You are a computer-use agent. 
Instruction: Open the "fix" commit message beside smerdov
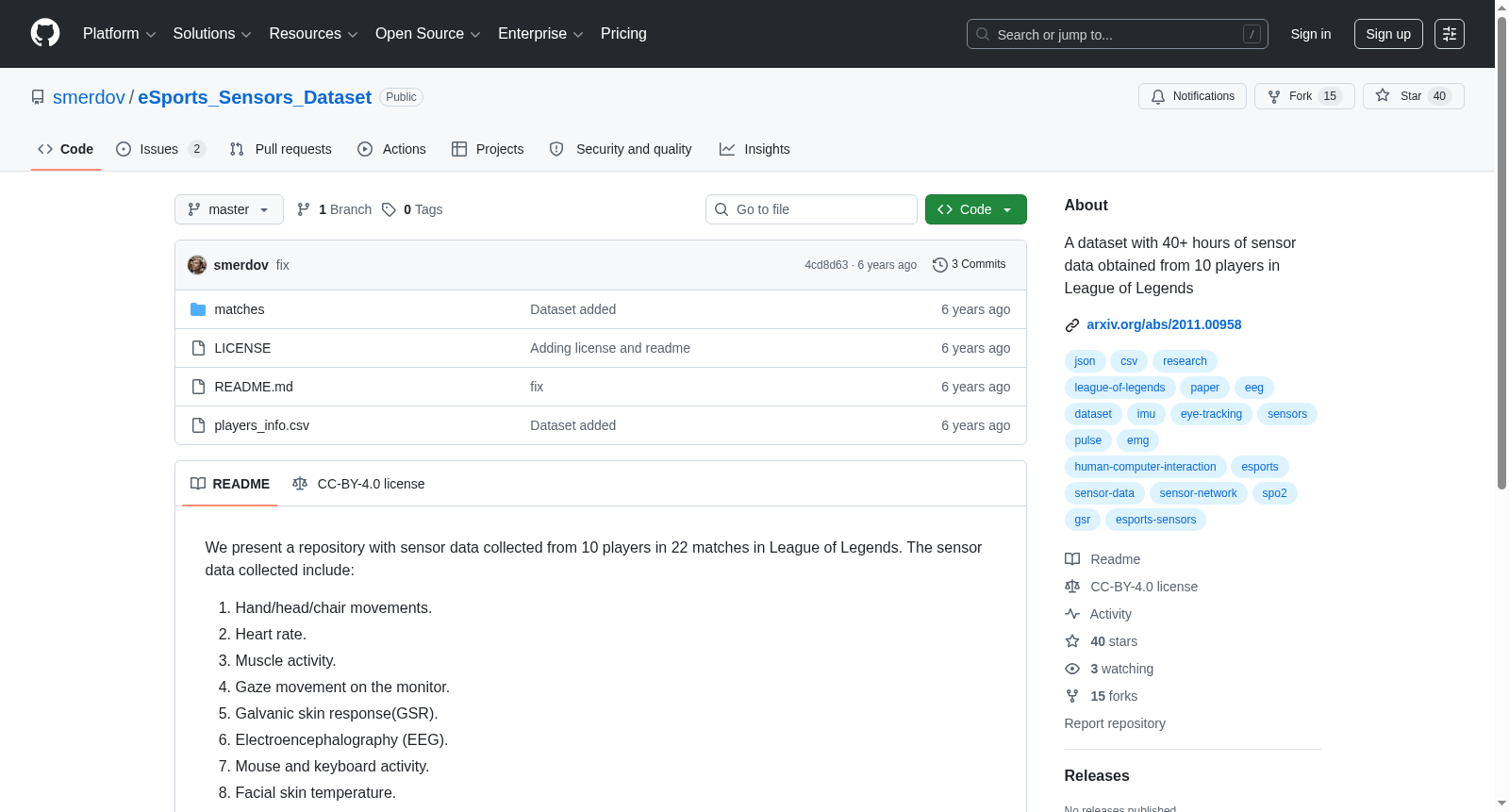(282, 265)
